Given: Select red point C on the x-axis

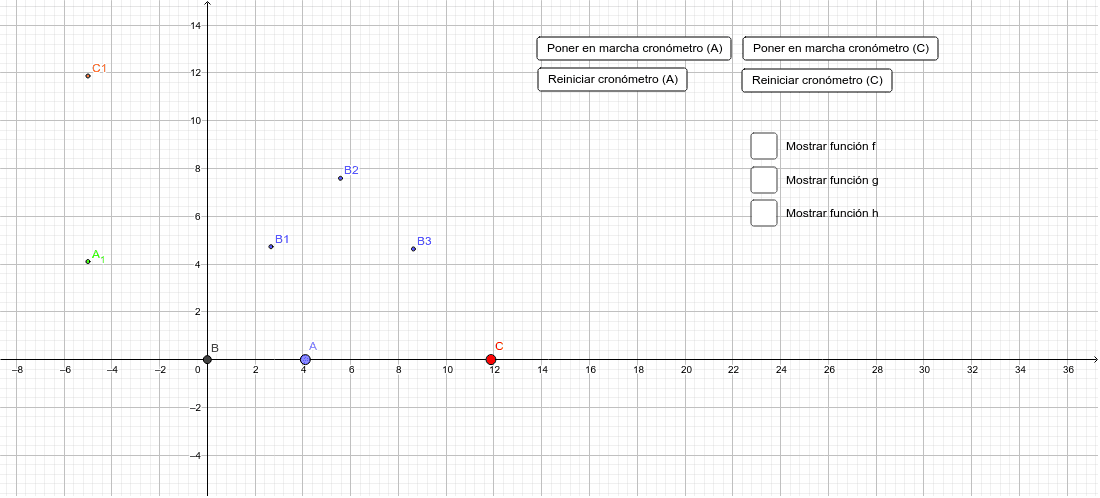Looking at the screenshot, I should (491, 360).
